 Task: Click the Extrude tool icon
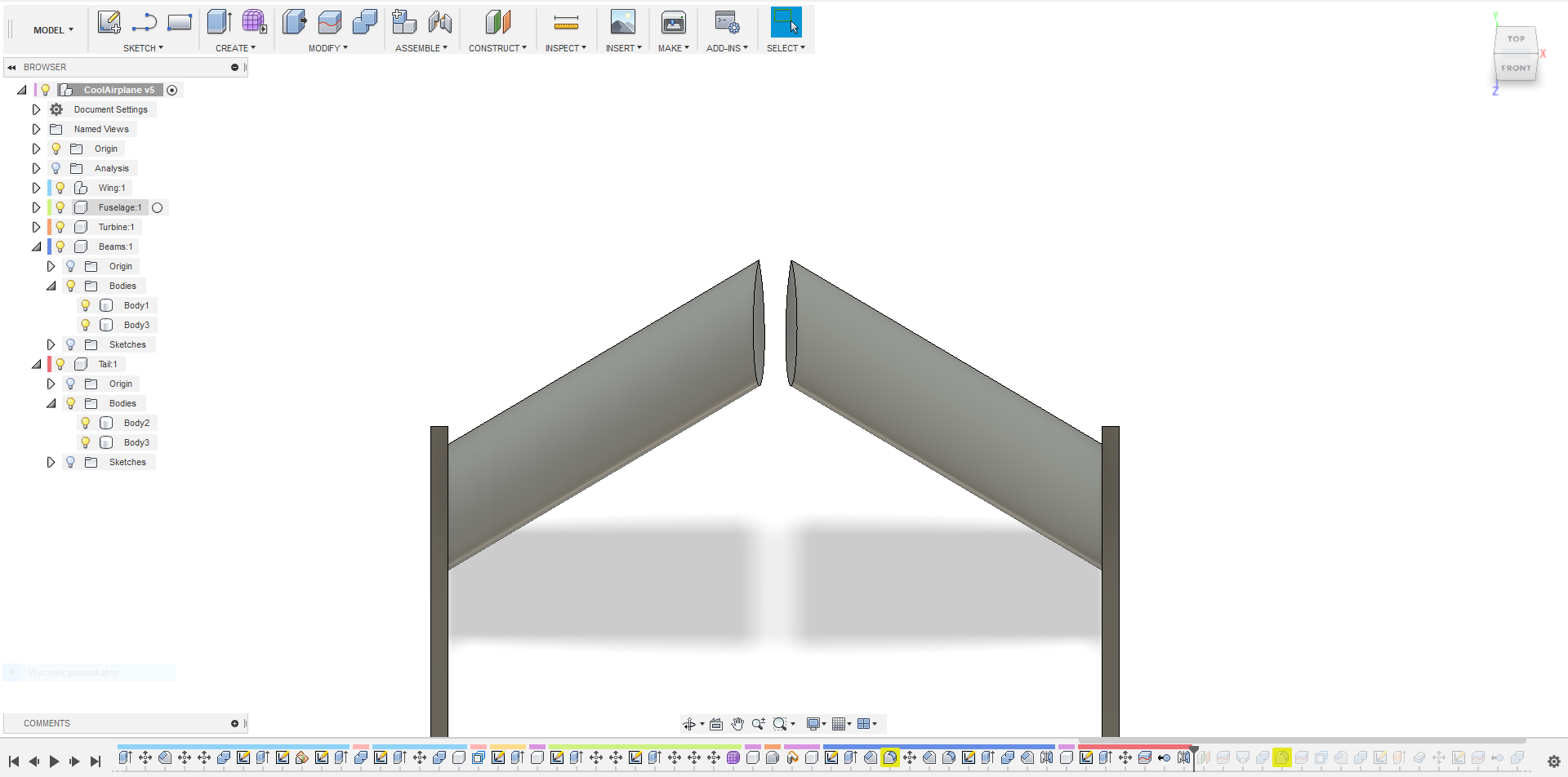tap(219, 22)
